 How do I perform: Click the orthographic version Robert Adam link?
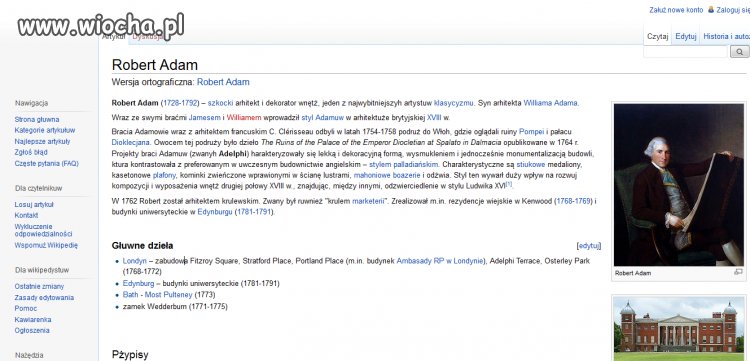pyautogui.click(x=223, y=82)
